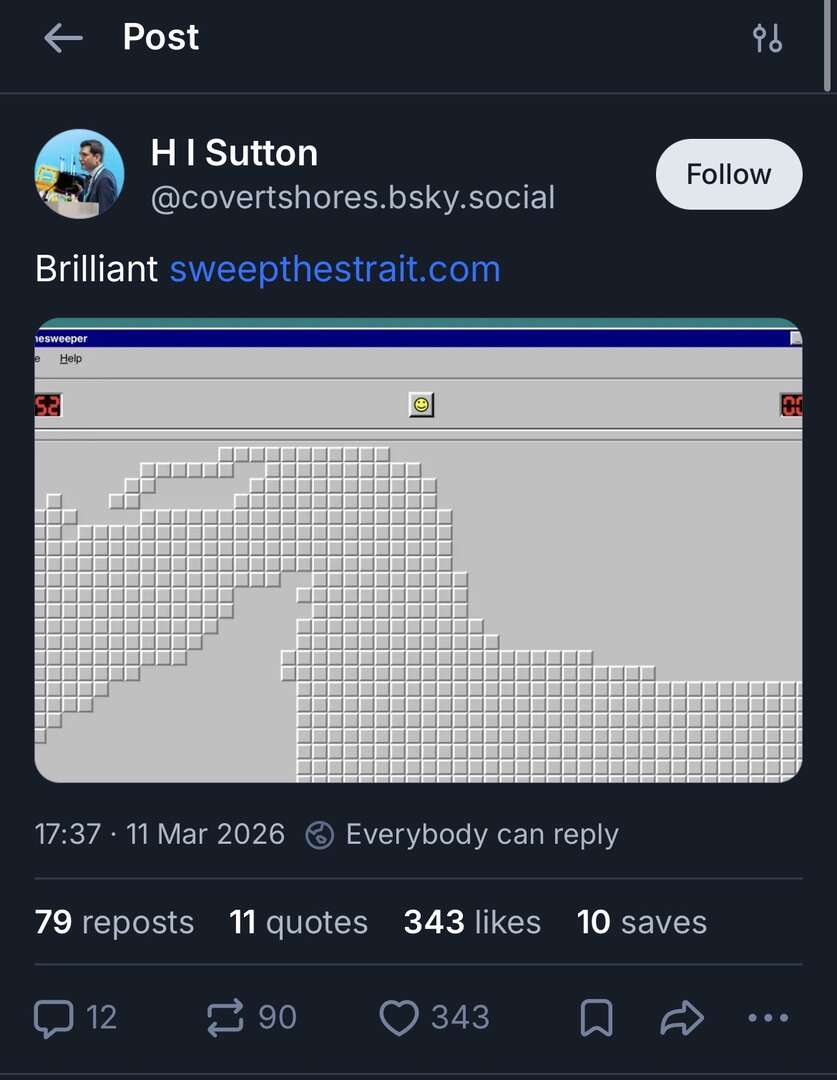Click the @covertshores.bsky.social handle
Viewport: 837px width, 1080px height.
[352, 197]
